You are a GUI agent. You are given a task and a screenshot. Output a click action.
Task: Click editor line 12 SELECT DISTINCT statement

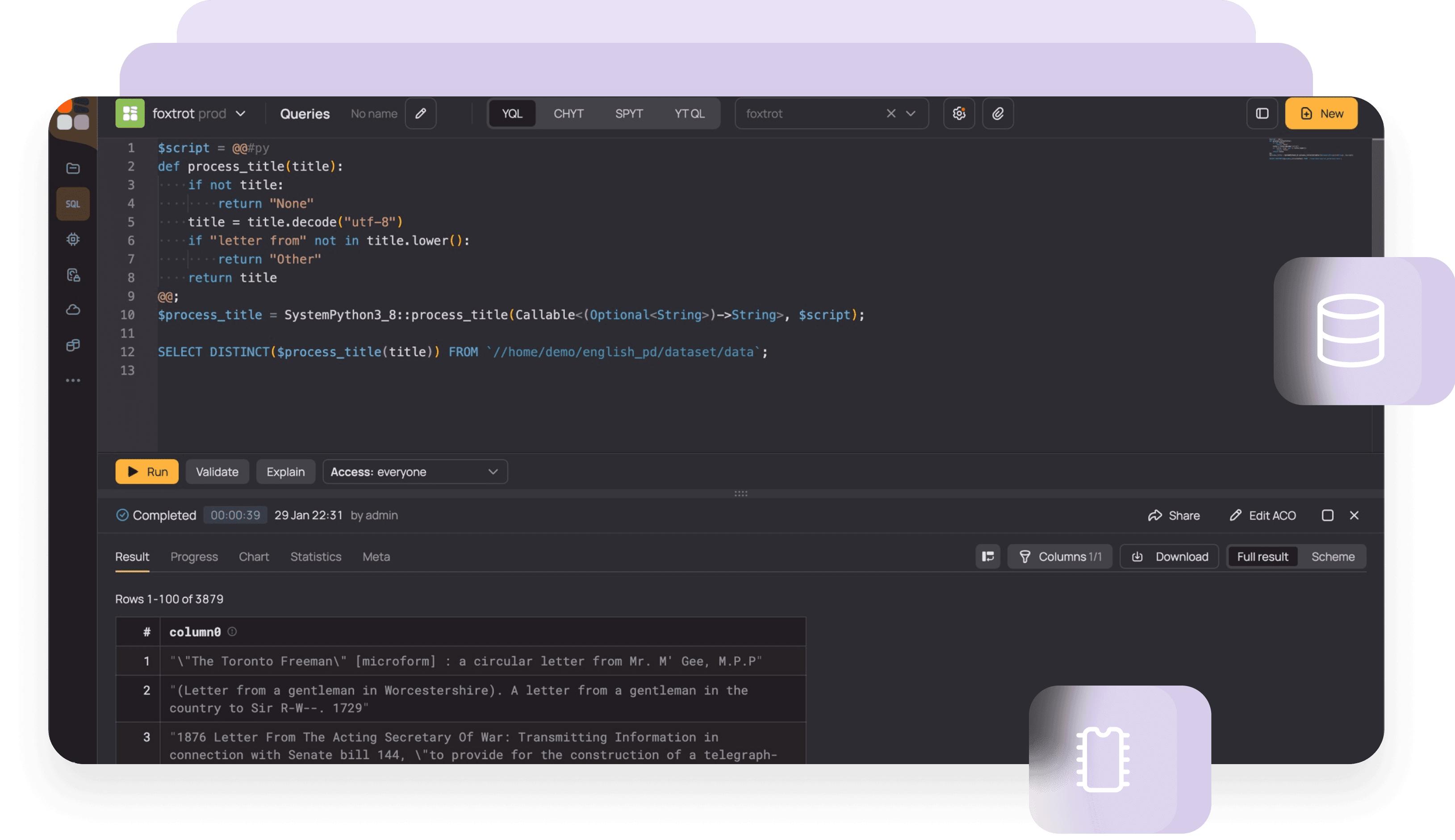462,352
